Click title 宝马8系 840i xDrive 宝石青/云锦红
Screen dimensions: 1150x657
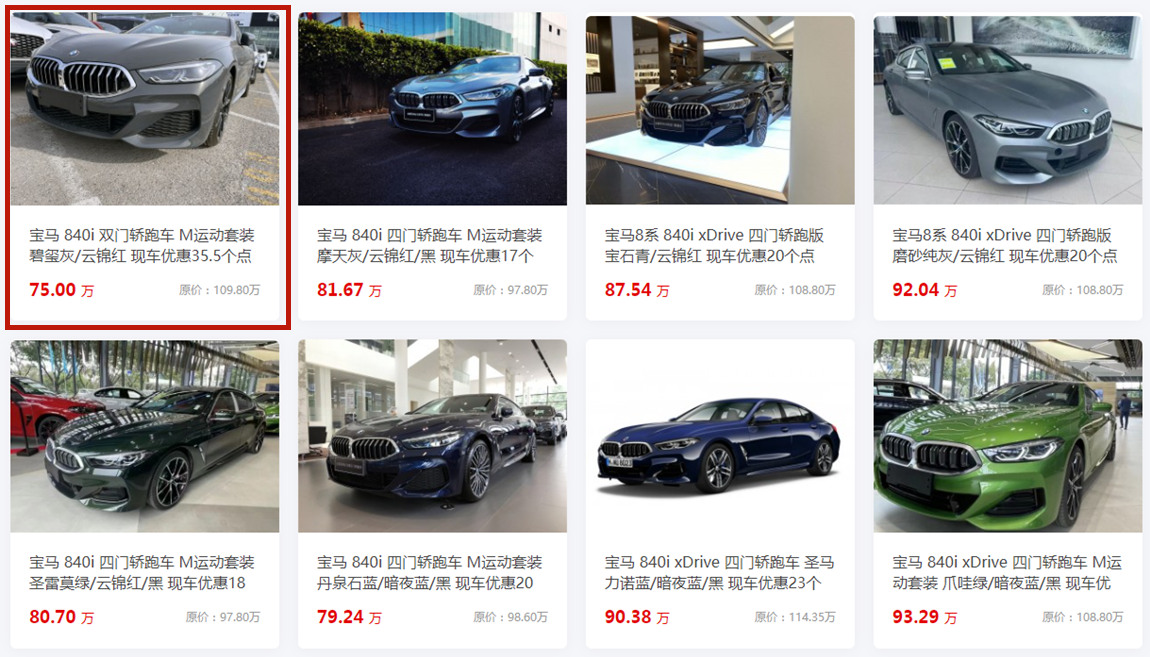point(714,246)
